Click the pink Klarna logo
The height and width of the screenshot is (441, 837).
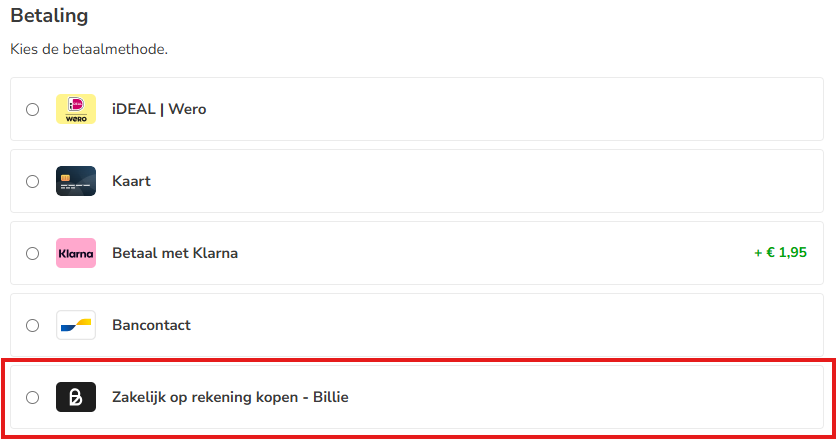(76, 253)
